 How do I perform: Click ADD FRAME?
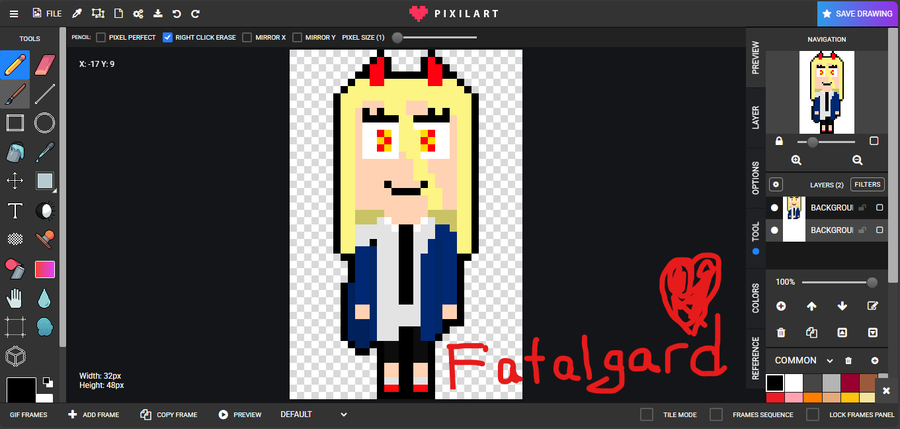94,414
